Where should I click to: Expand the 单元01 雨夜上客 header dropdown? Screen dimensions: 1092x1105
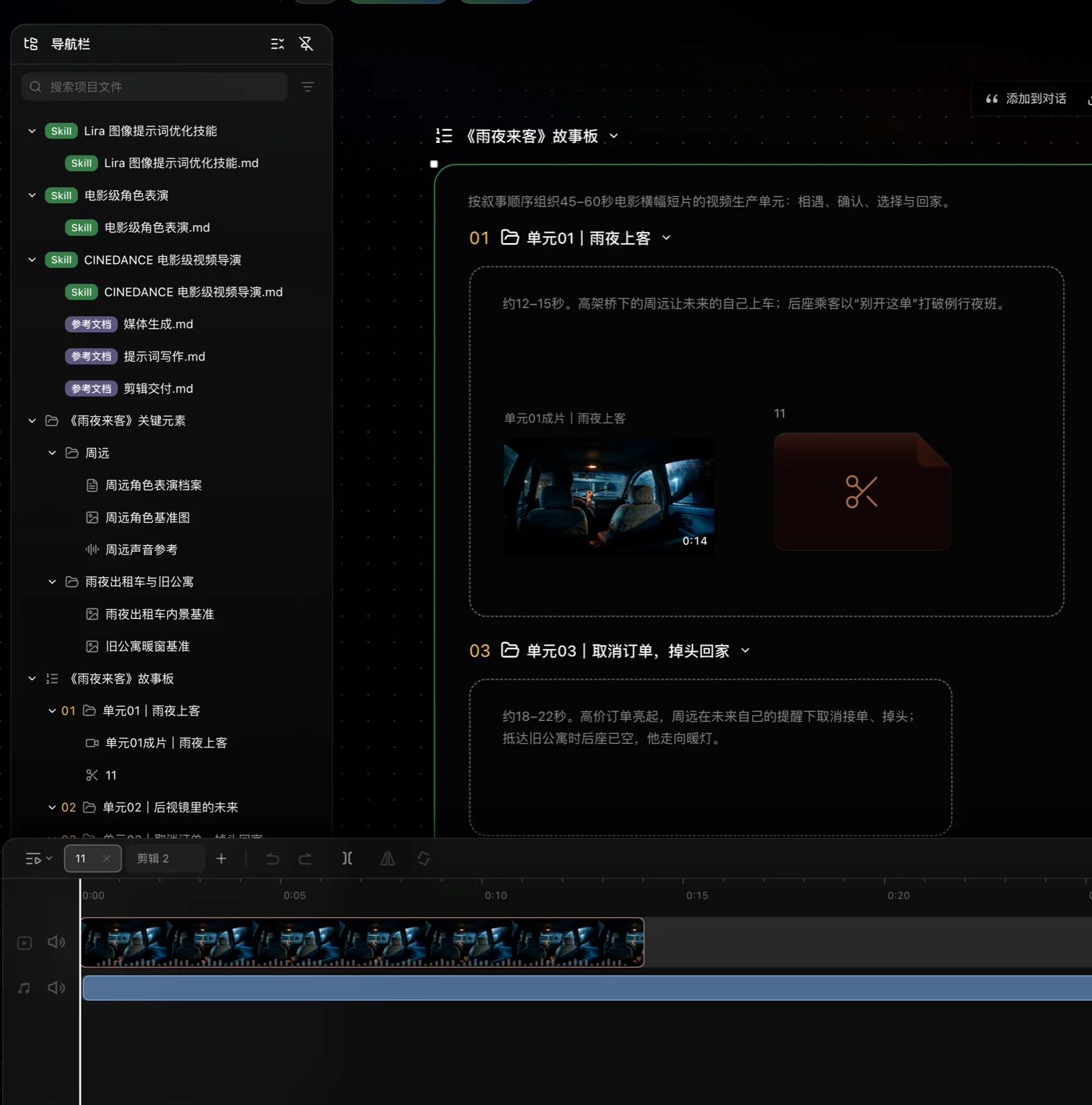[667, 238]
